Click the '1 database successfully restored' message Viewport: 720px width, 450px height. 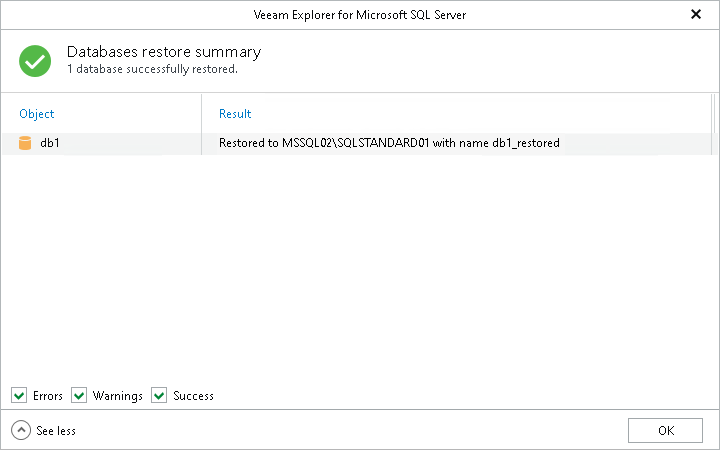pyautogui.click(x=152, y=70)
